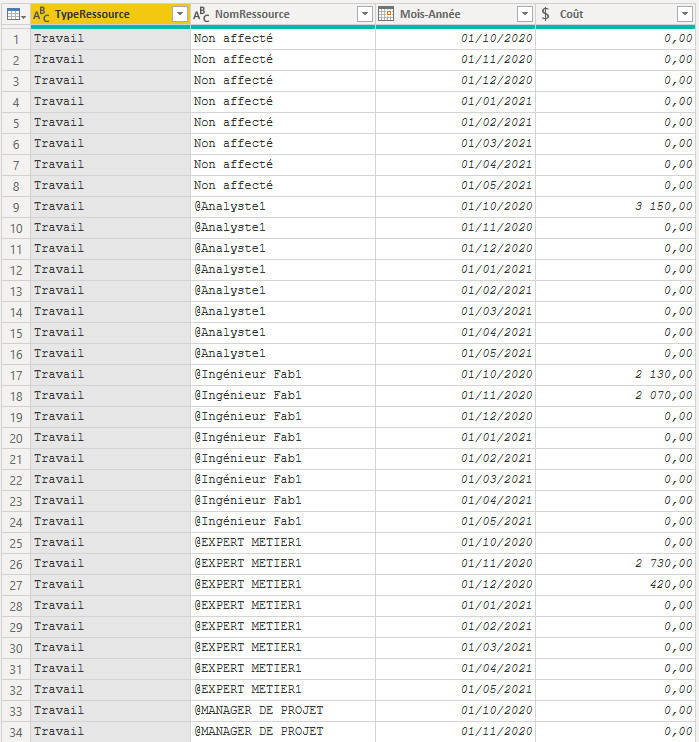Open the Mois-Année filter dropdown
Image resolution: width=699 pixels, height=742 pixels.
click(x=525, y=14)
